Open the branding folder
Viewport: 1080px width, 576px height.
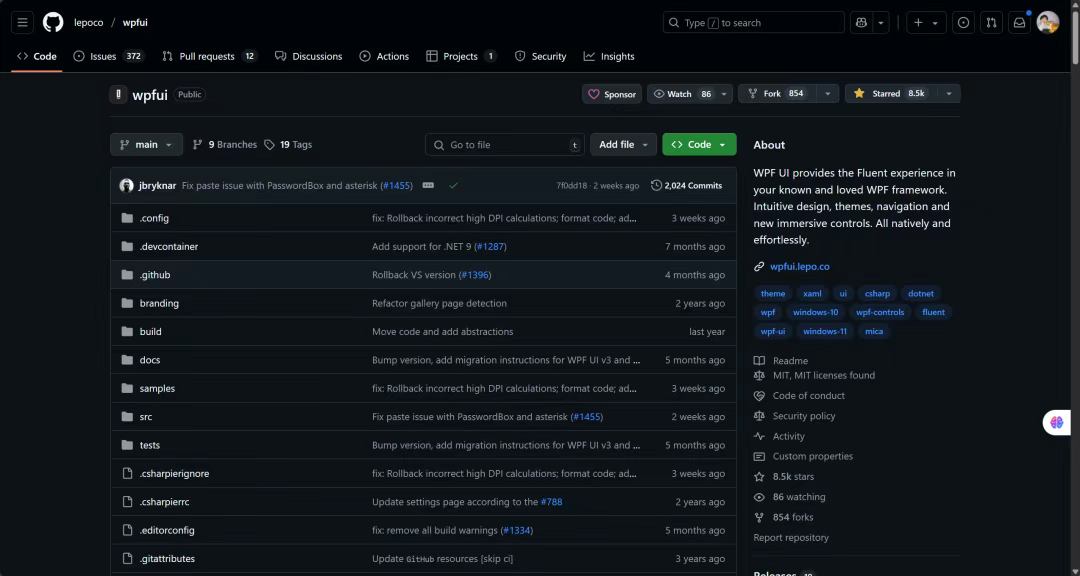159,303
